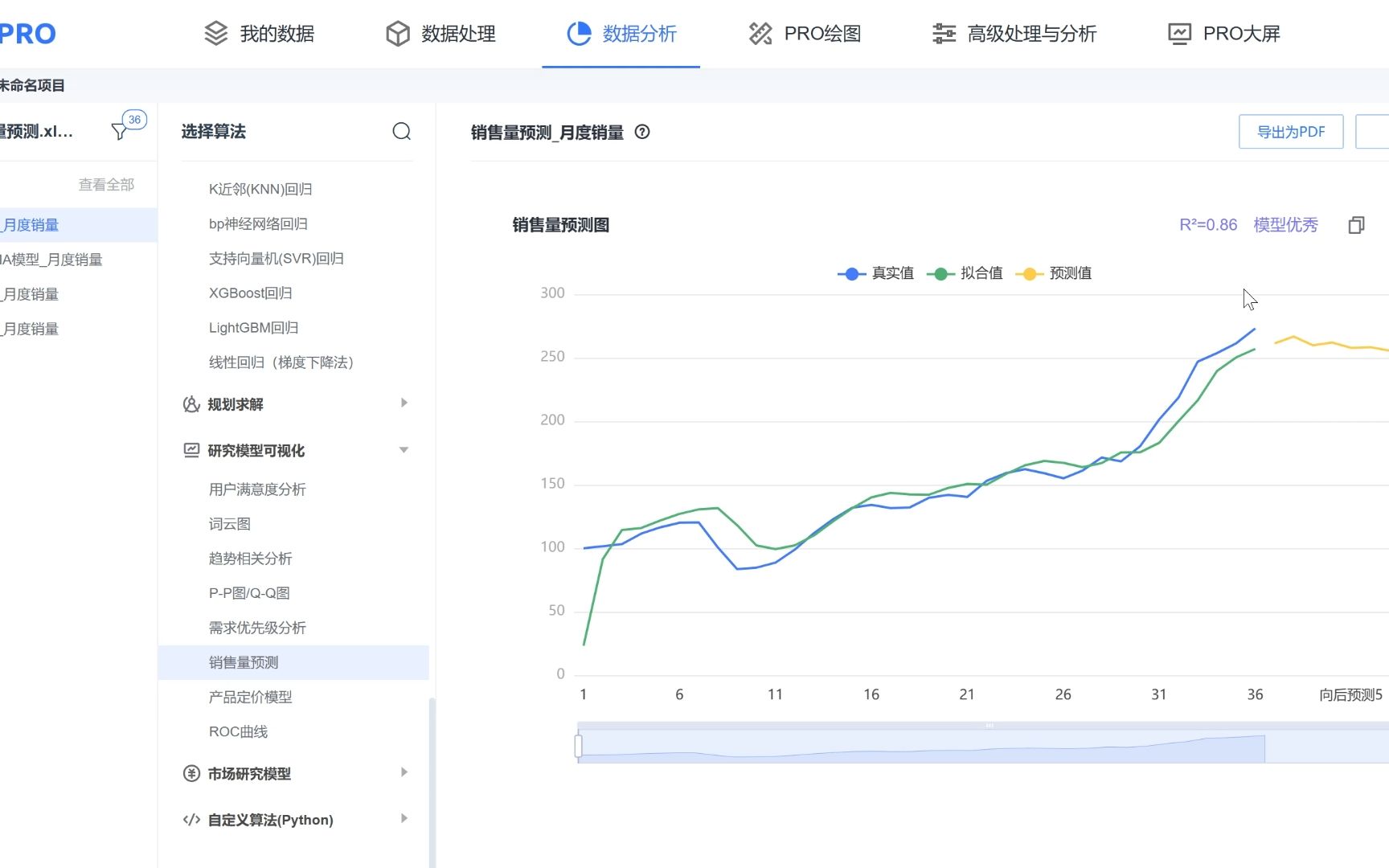Click the 规划求解 category icon
Image resolution: width=1389 pixels, height=868 pixels.
(191, 404)
